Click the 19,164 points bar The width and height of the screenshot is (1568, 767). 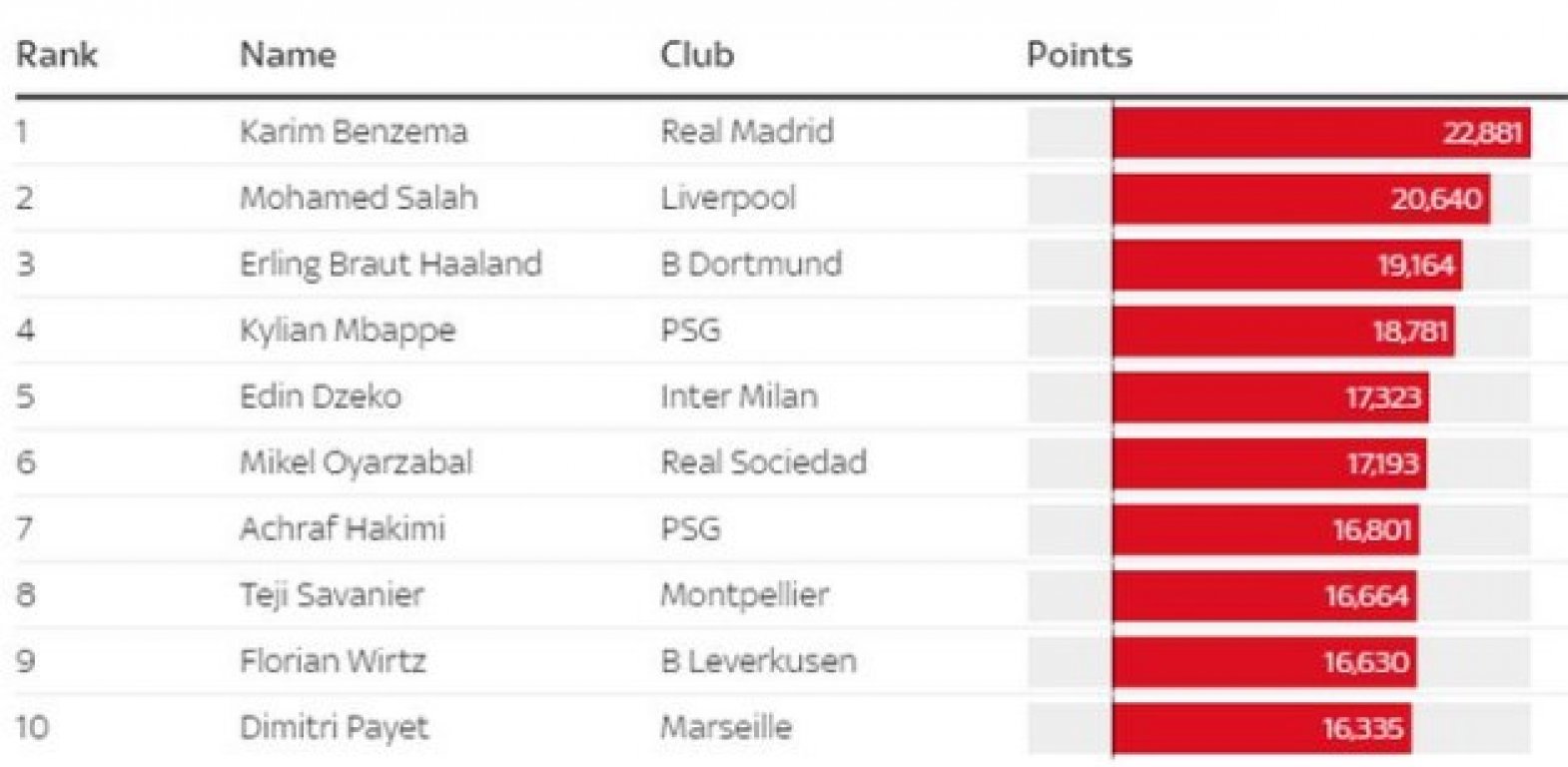click(x=1287, y=265)
